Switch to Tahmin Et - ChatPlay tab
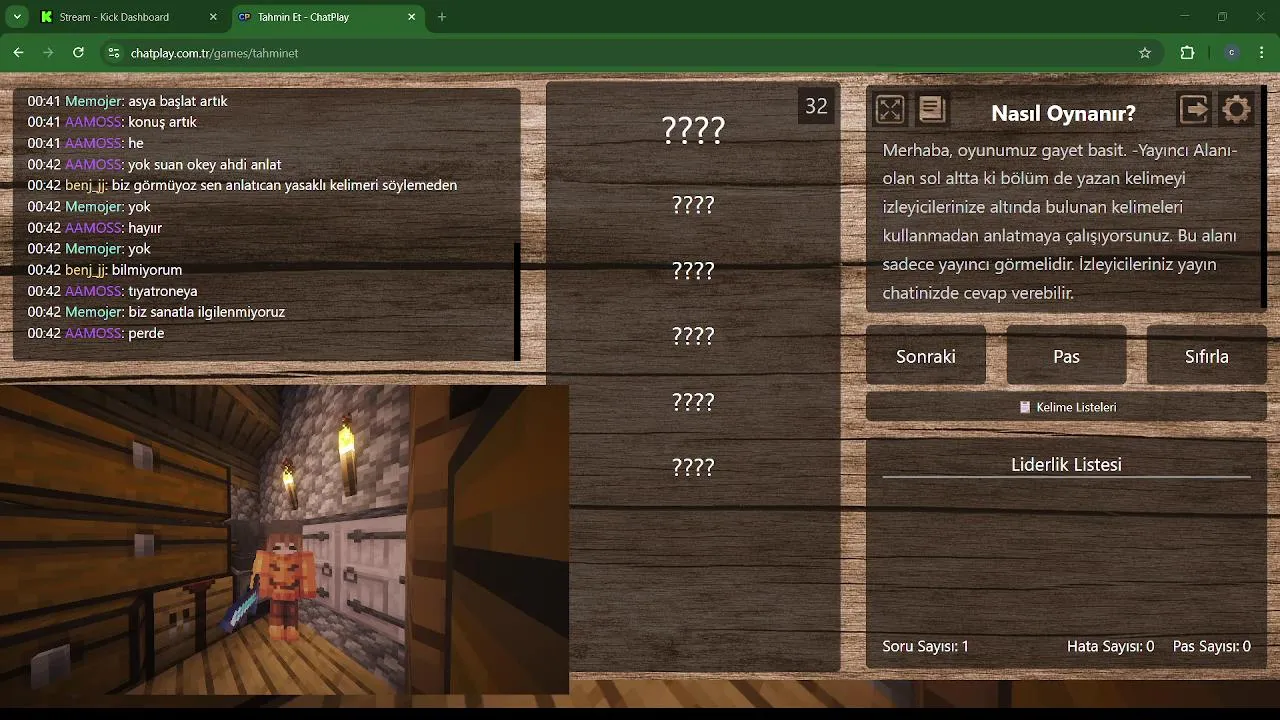1280x720 pixels. (x=328, y=17)
